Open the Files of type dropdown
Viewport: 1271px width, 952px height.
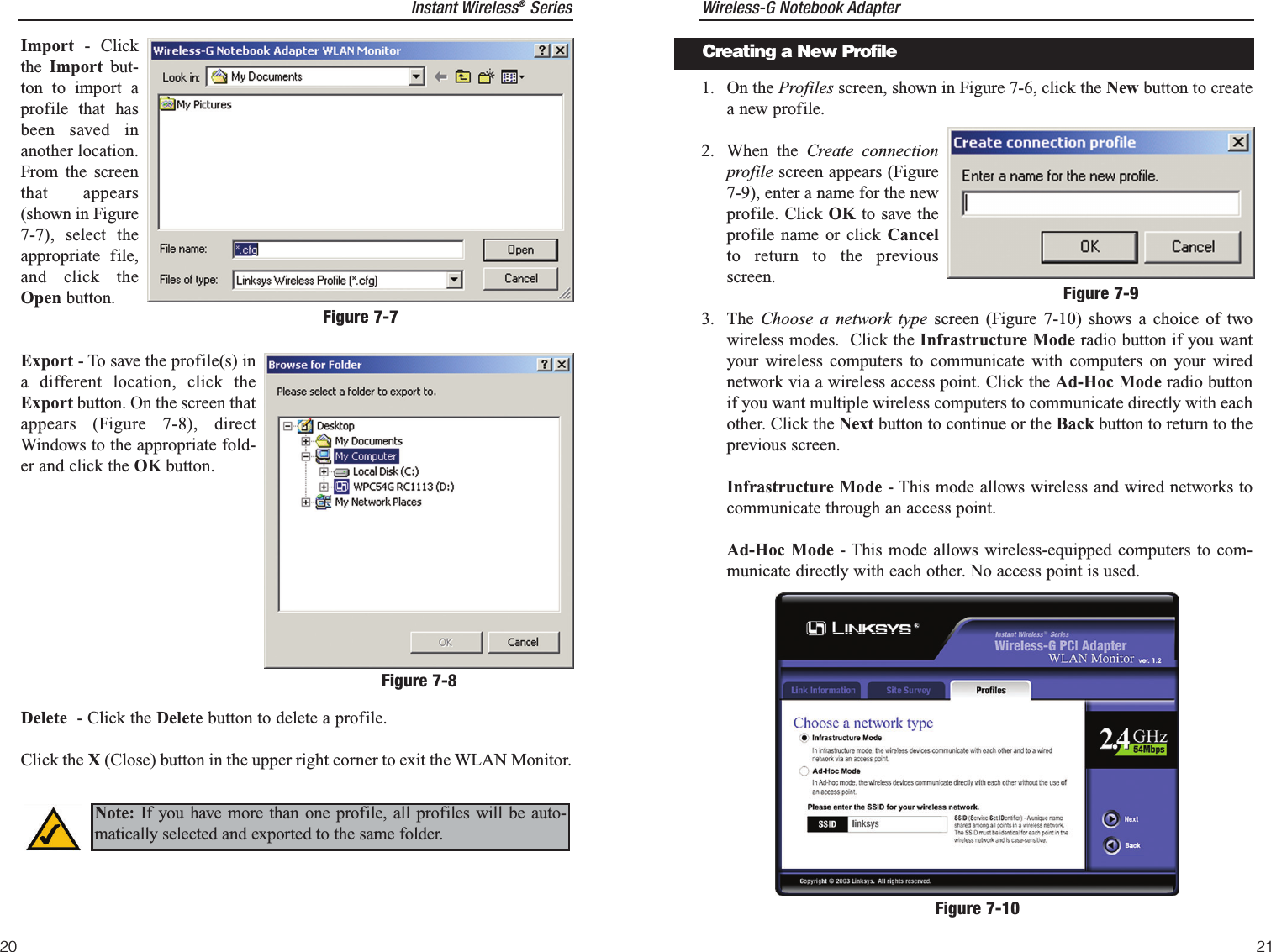point(455,280)
